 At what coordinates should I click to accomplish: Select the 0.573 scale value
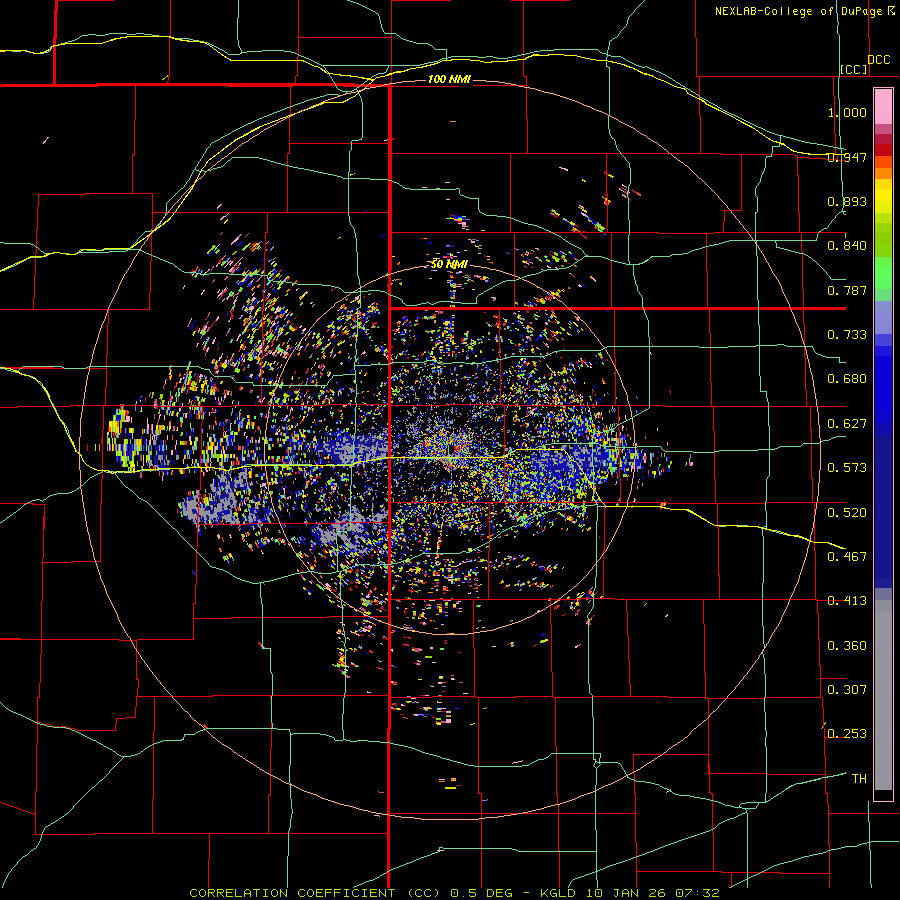tap(847, 468)
